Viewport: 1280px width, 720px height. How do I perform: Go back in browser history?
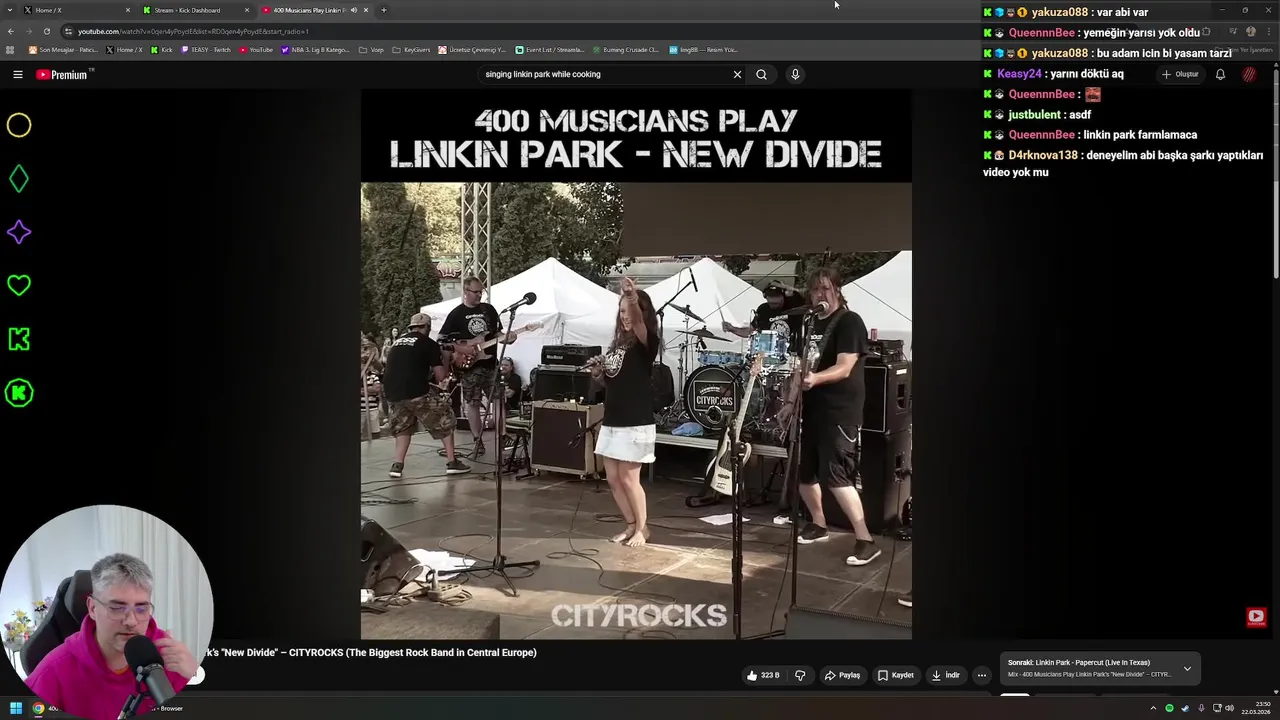[x=11, y=31]
